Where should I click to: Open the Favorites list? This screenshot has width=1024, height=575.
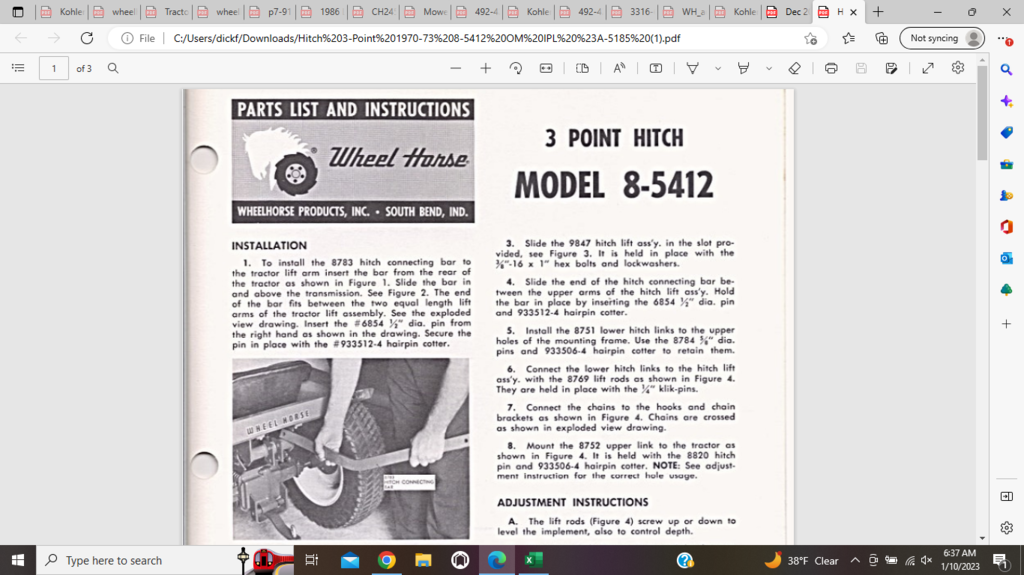(848, 38)
